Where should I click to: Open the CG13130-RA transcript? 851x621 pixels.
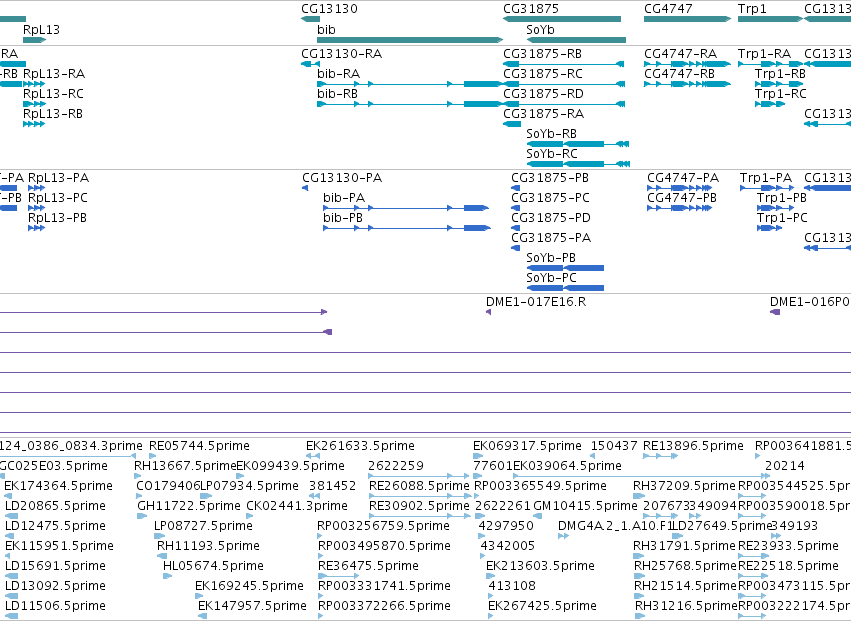click(341, 54)
